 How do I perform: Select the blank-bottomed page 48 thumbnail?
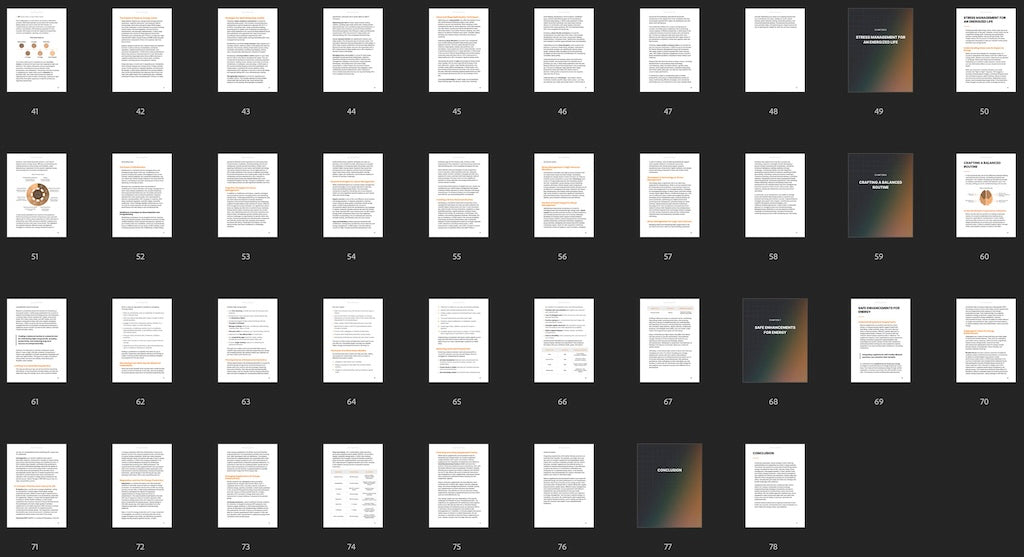[x=774, y=50]
